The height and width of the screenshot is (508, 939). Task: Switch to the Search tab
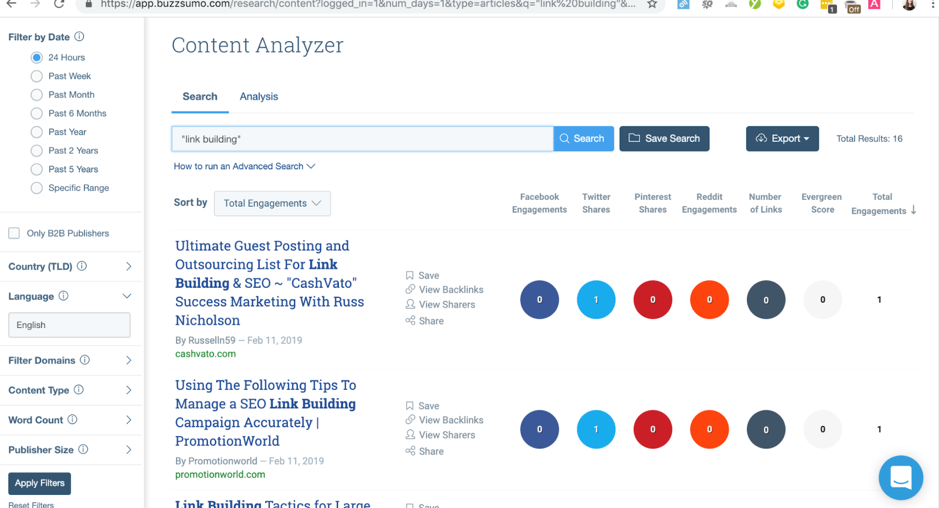(200, 96)
